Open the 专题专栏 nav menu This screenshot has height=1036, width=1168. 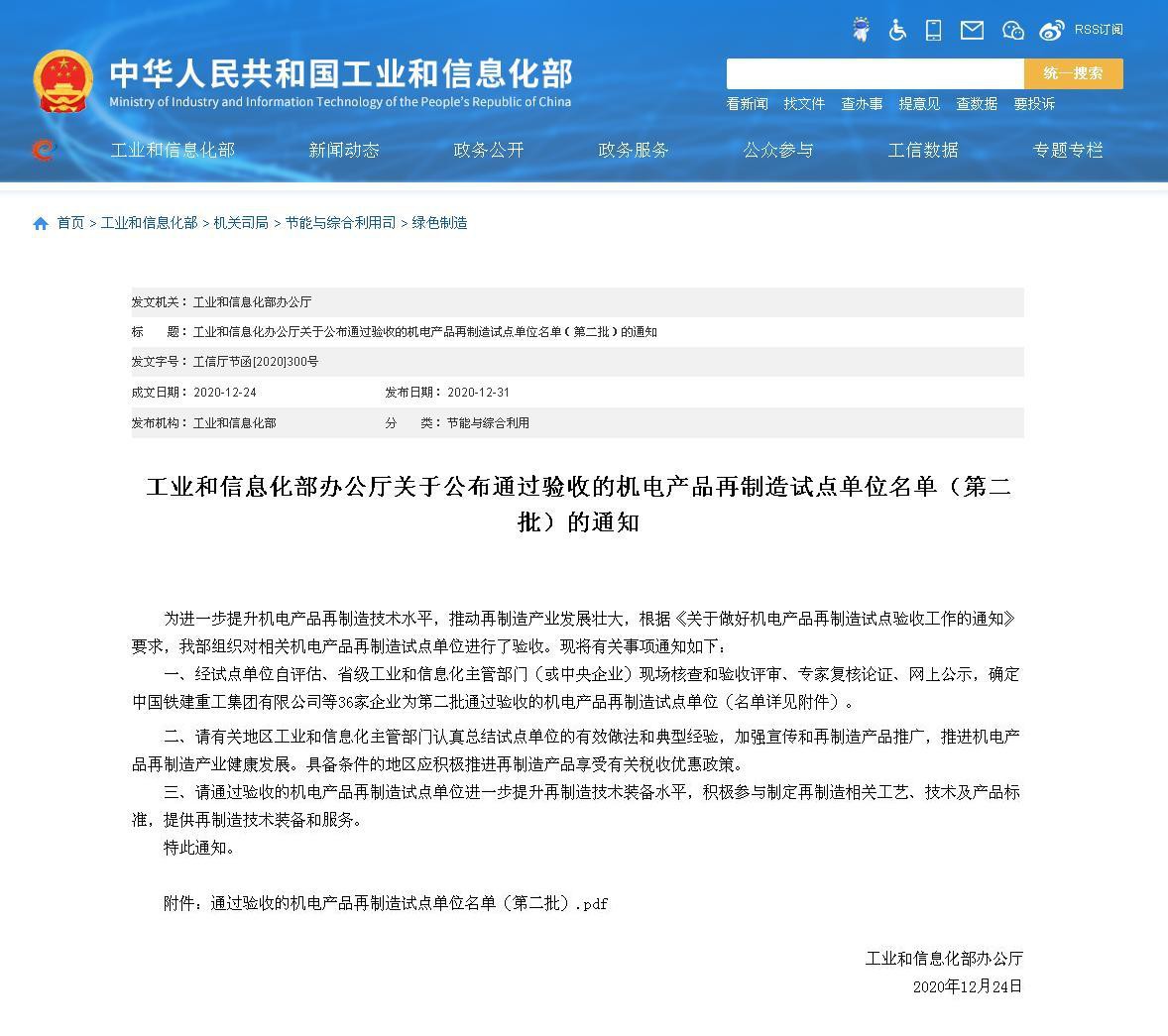coord(1068,151)
